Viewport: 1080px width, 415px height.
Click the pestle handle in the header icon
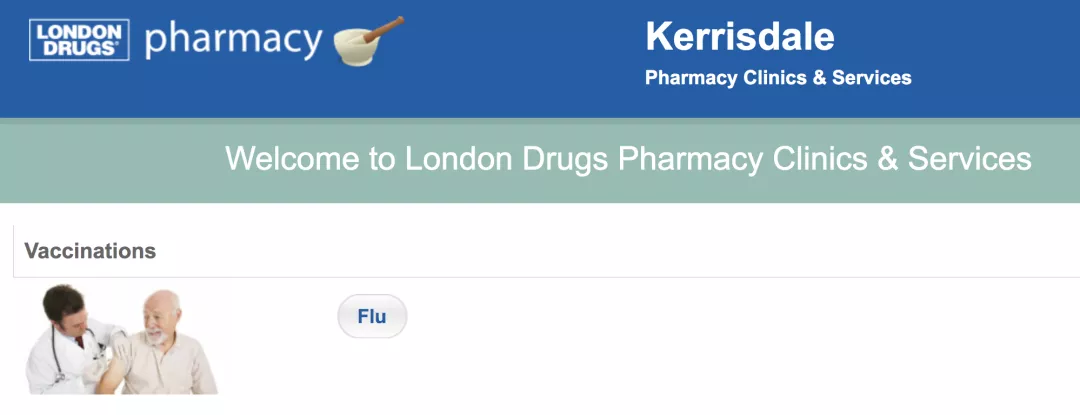tap(385, 26)
